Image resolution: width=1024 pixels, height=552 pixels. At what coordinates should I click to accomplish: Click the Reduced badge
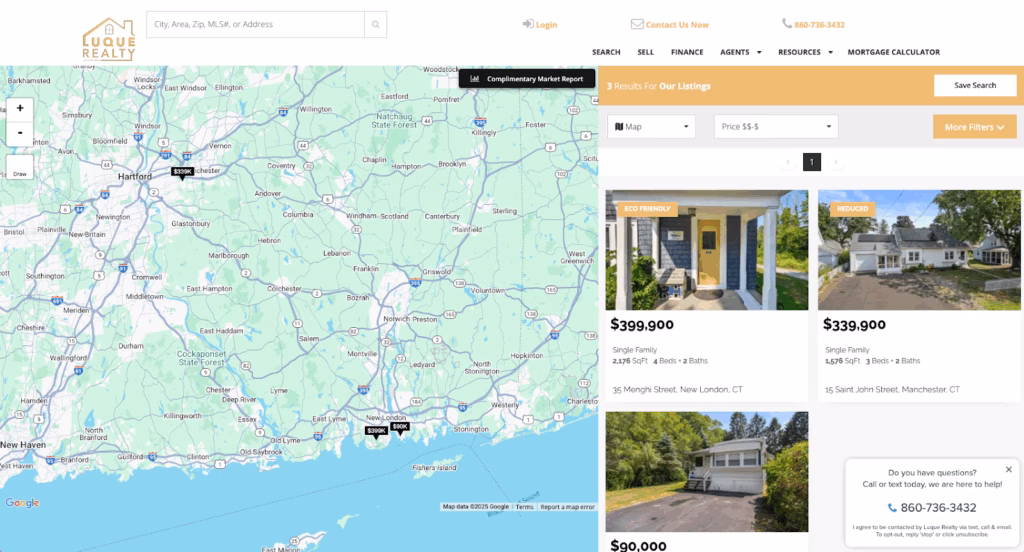coord(852,209)
